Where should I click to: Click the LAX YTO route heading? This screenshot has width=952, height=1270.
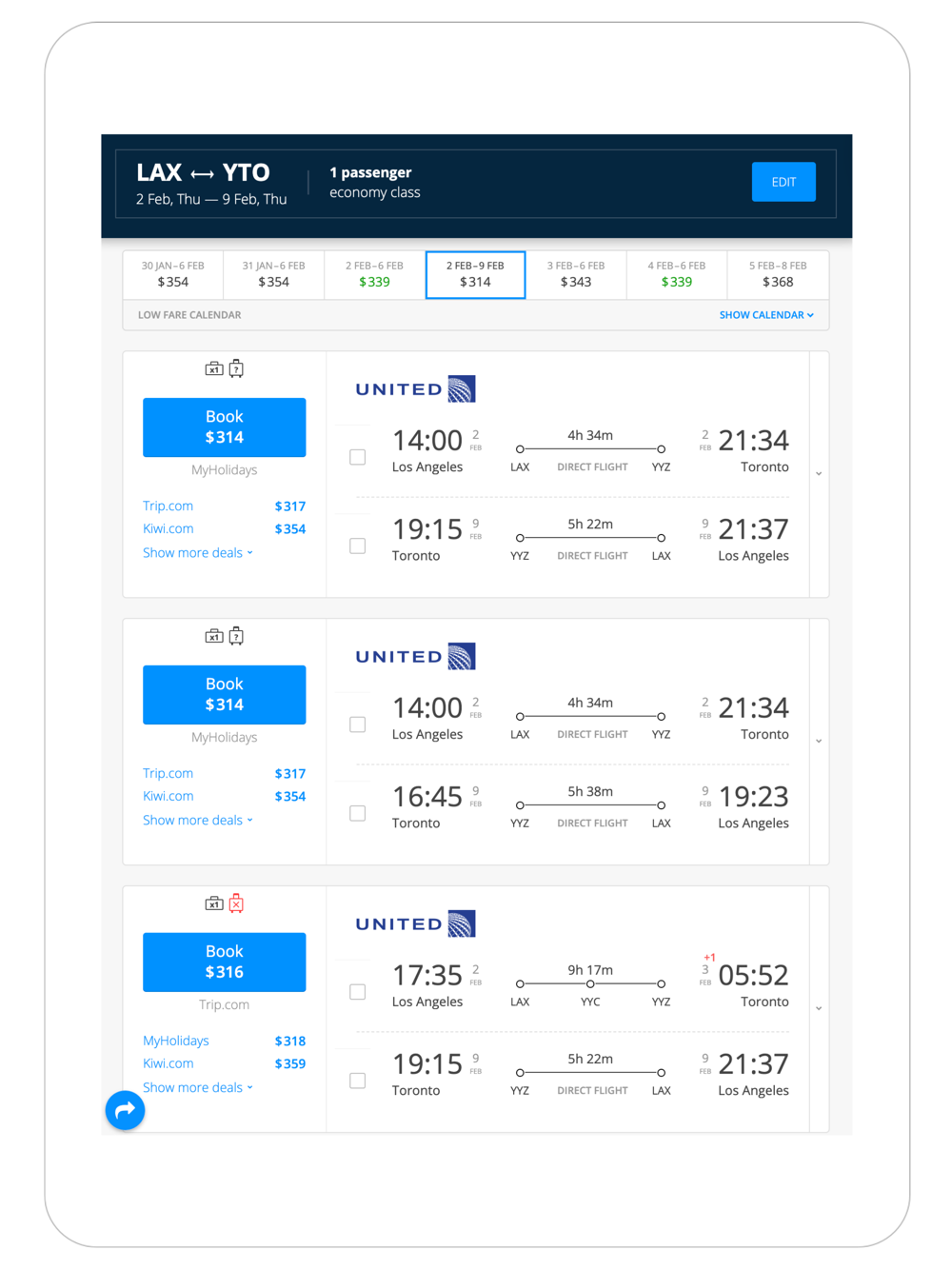pos(203,173)
